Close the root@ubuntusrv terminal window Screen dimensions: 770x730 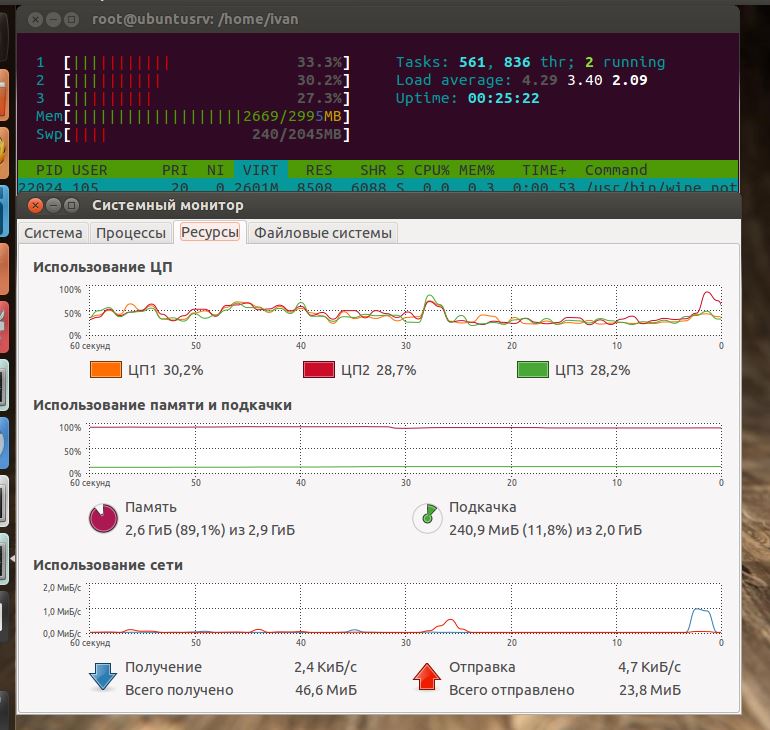(x=36, y=19)
